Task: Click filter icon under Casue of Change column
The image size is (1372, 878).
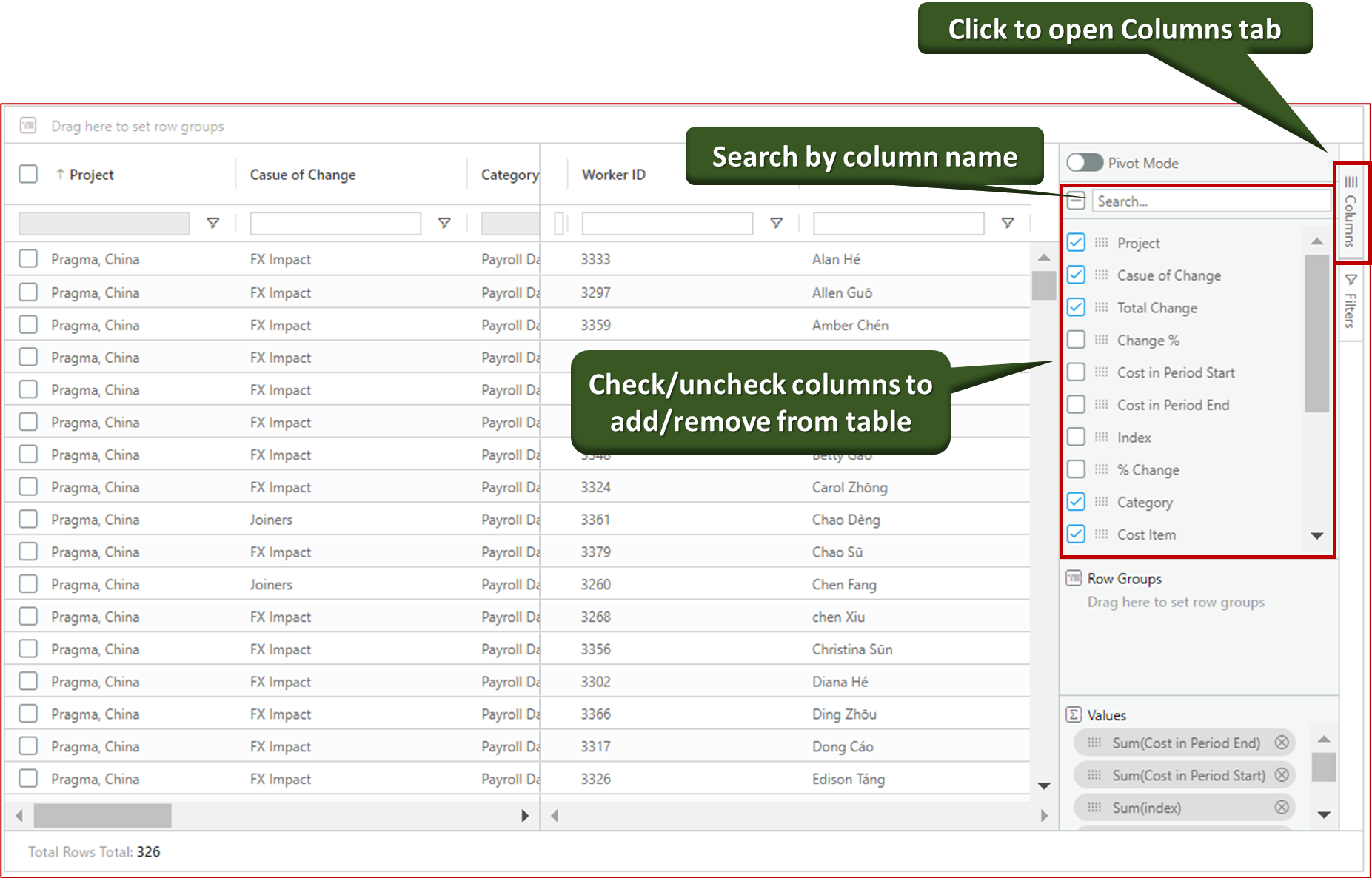Action: pyautogui.click(x=444, y=223)
